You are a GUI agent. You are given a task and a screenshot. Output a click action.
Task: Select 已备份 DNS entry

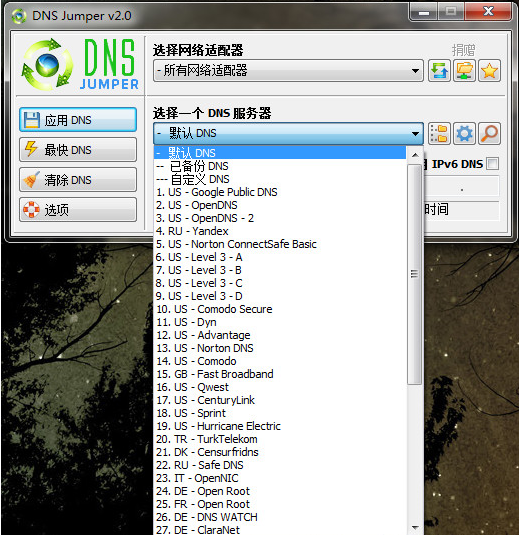point(280,166)
